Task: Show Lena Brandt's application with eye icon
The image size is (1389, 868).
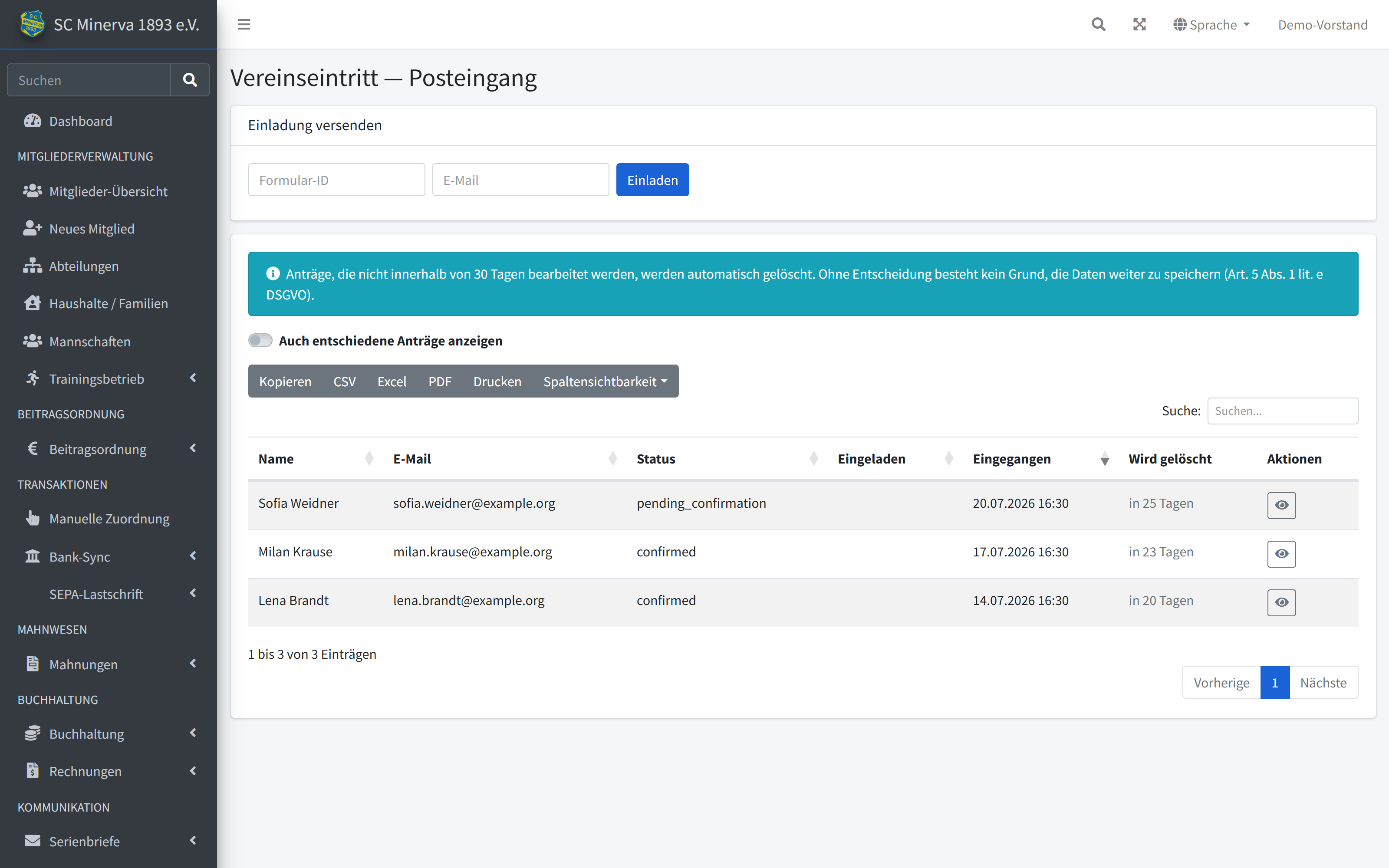Action: tap(1282, 603)
